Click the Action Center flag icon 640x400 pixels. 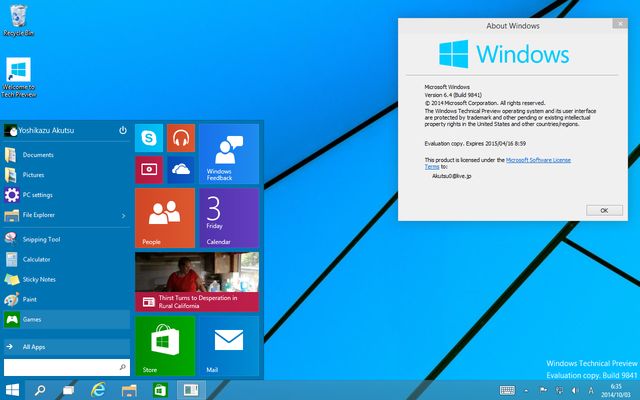(543, 390)
